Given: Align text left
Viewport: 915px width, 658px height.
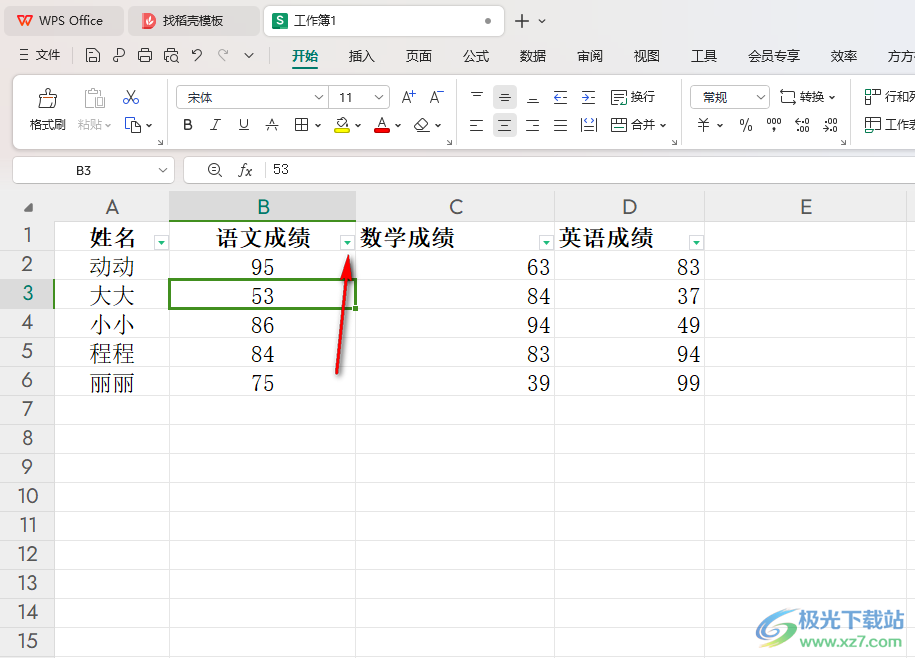Looking at the screenshot, I should (x=477, y=125).
